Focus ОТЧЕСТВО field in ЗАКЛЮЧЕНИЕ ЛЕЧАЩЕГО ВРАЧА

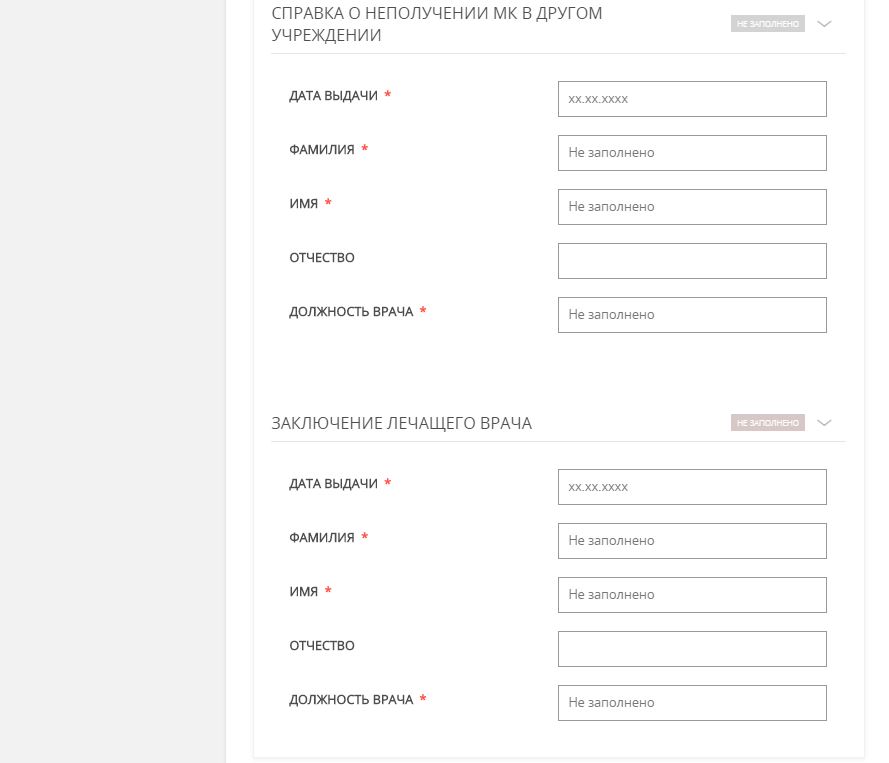coord(692,649)
